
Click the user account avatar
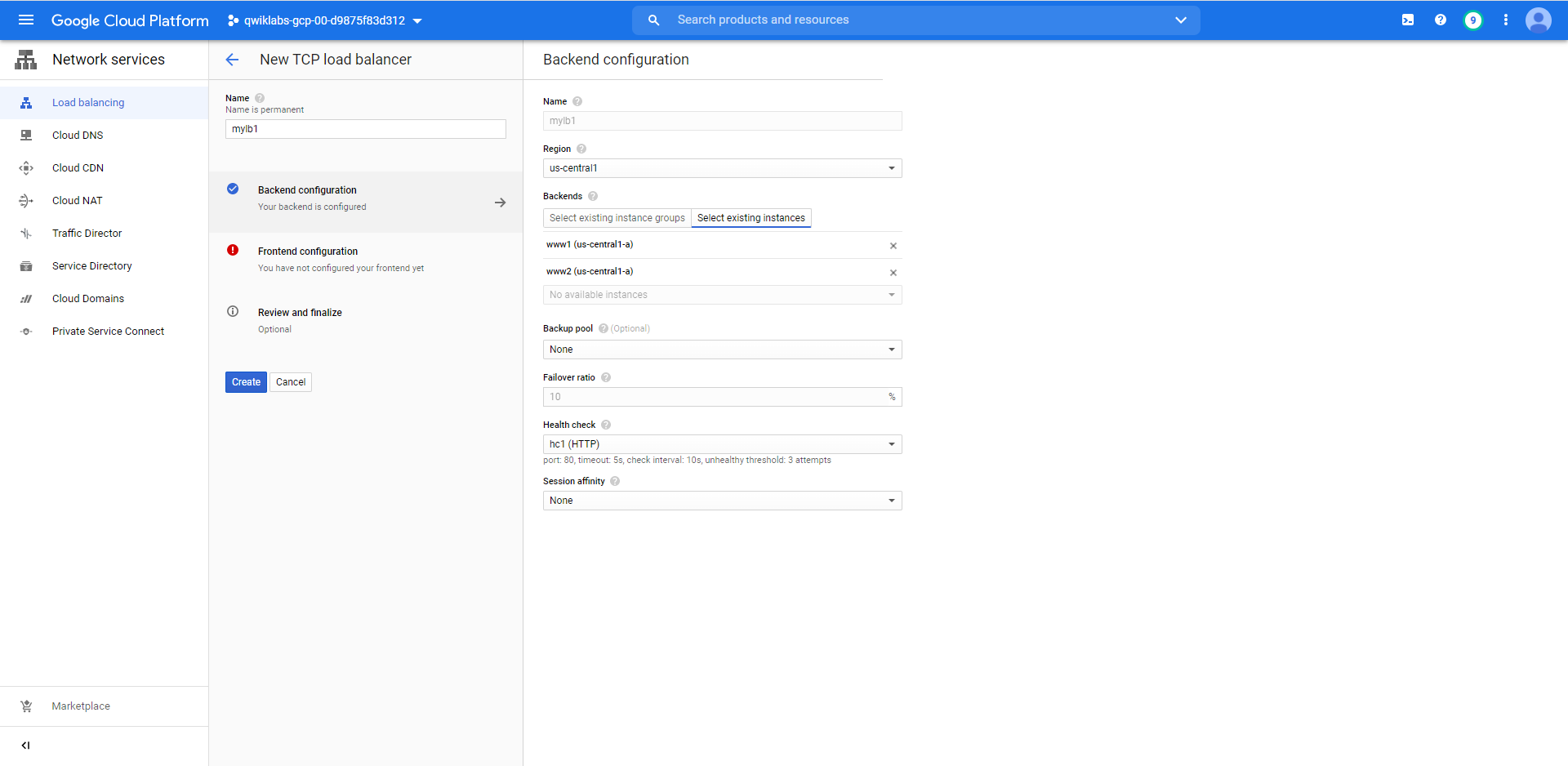click(x=1539, y=20)
